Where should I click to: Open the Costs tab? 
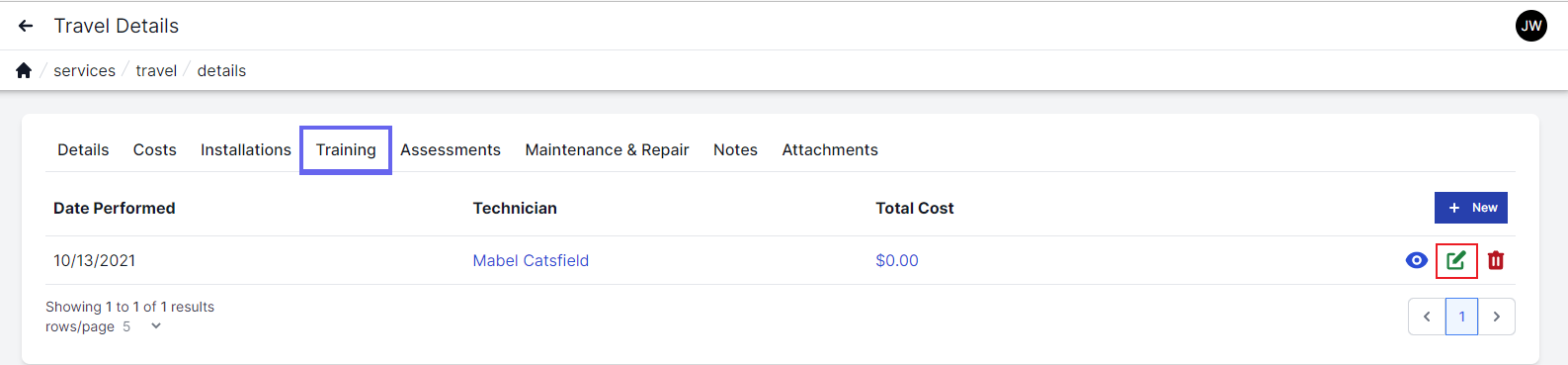[155, 149]
